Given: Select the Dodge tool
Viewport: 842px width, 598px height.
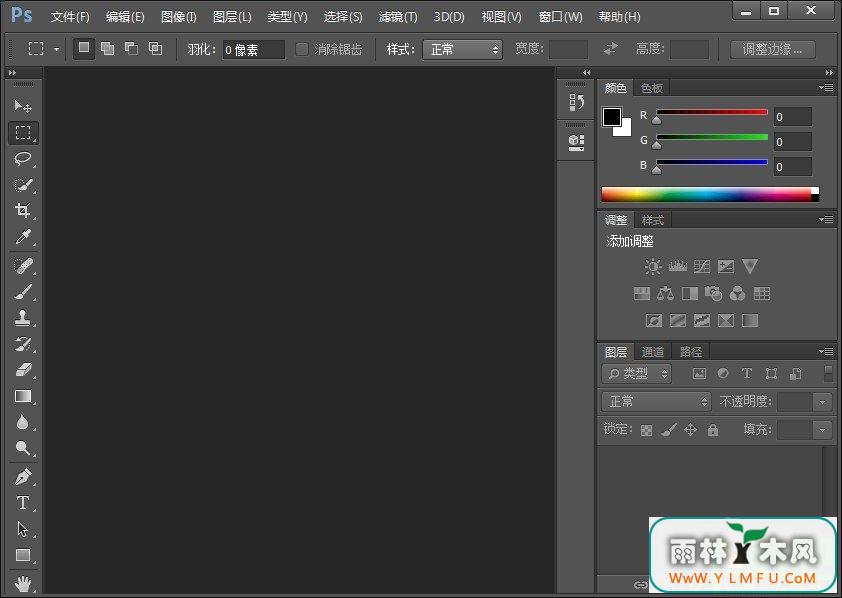Looking at the screenshot, I should point(23,448).
